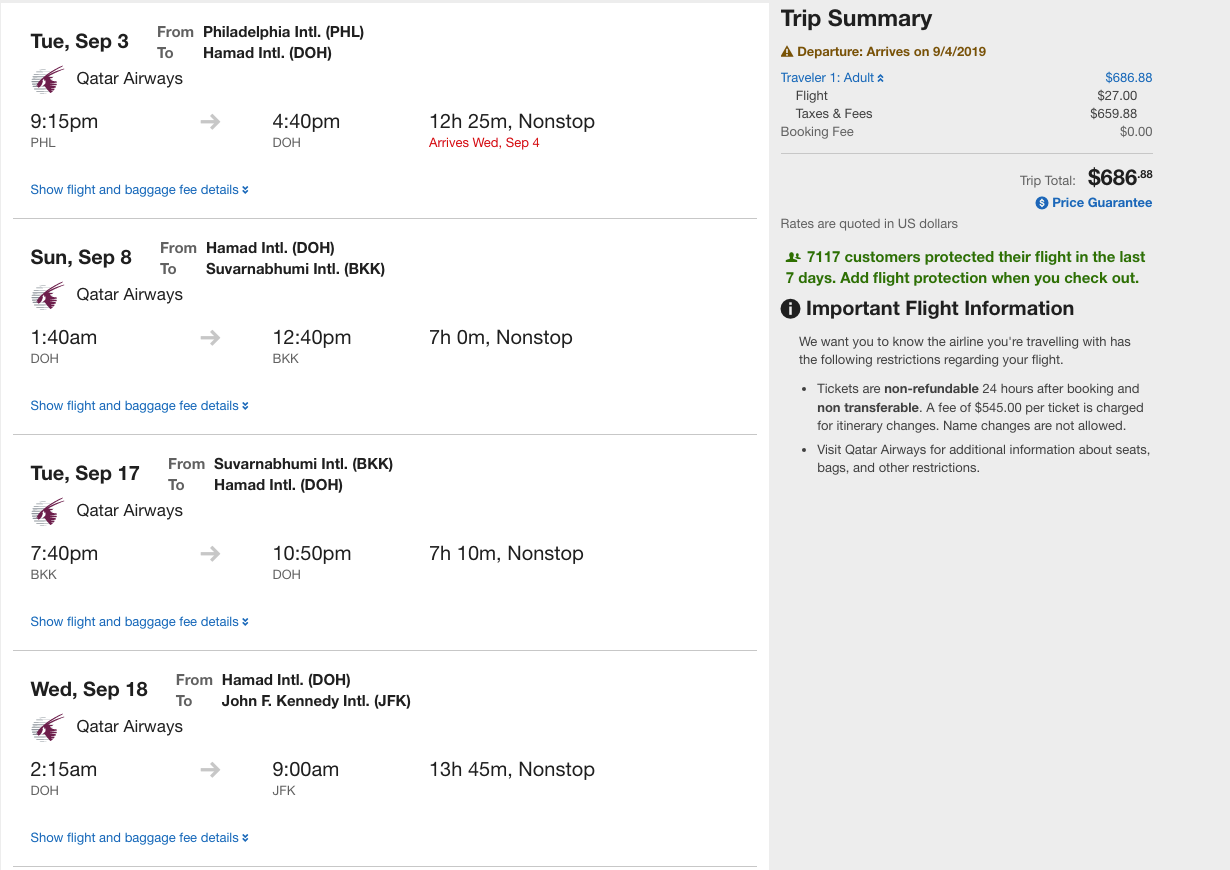The height and width of the screenshot is (870, 1230).
Task: Collapse the Traveler 1: Adult price breakdown
Action: pyautogui.click(x=832, y=78)
